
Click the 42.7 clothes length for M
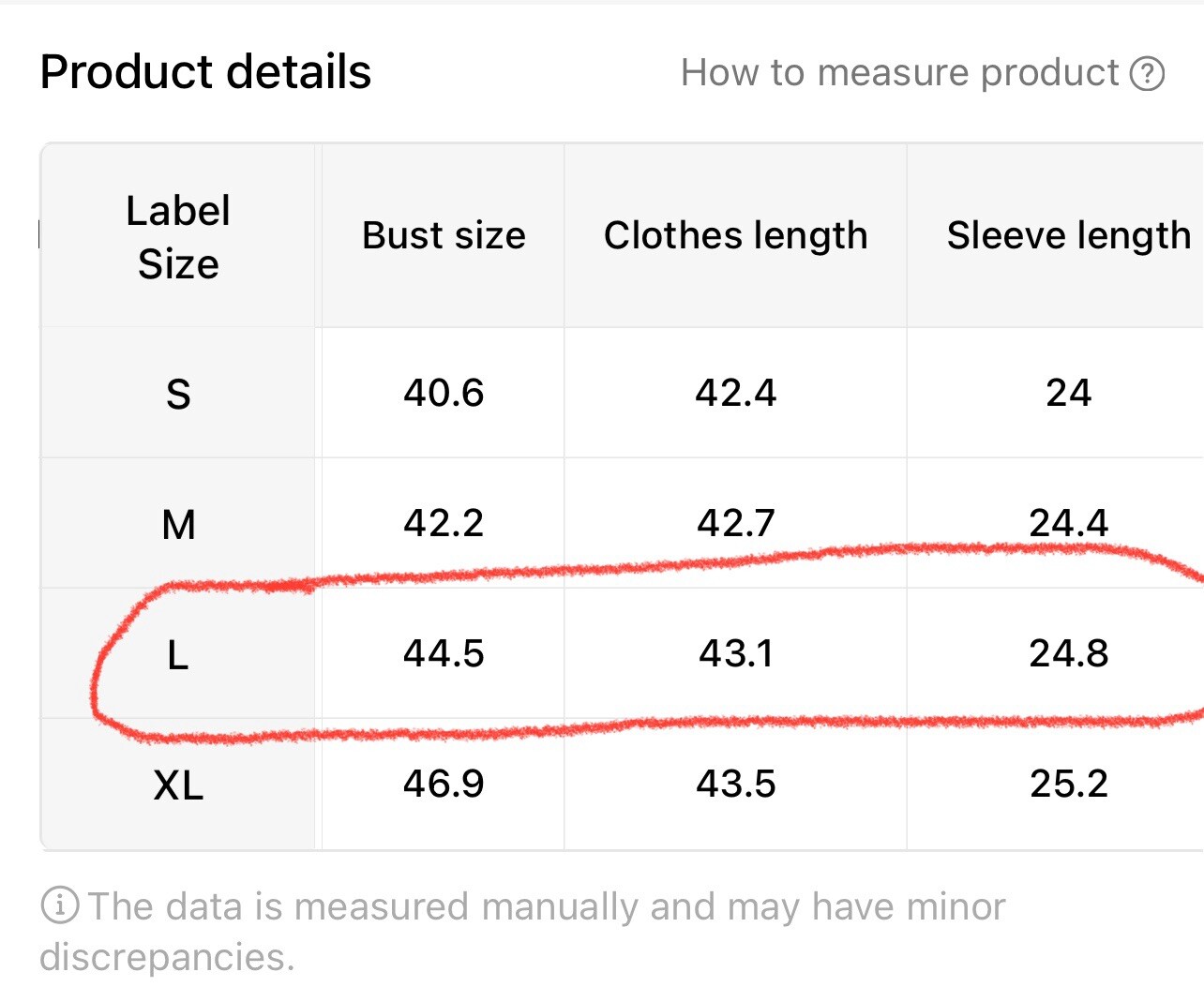click(x=736, y=523)
